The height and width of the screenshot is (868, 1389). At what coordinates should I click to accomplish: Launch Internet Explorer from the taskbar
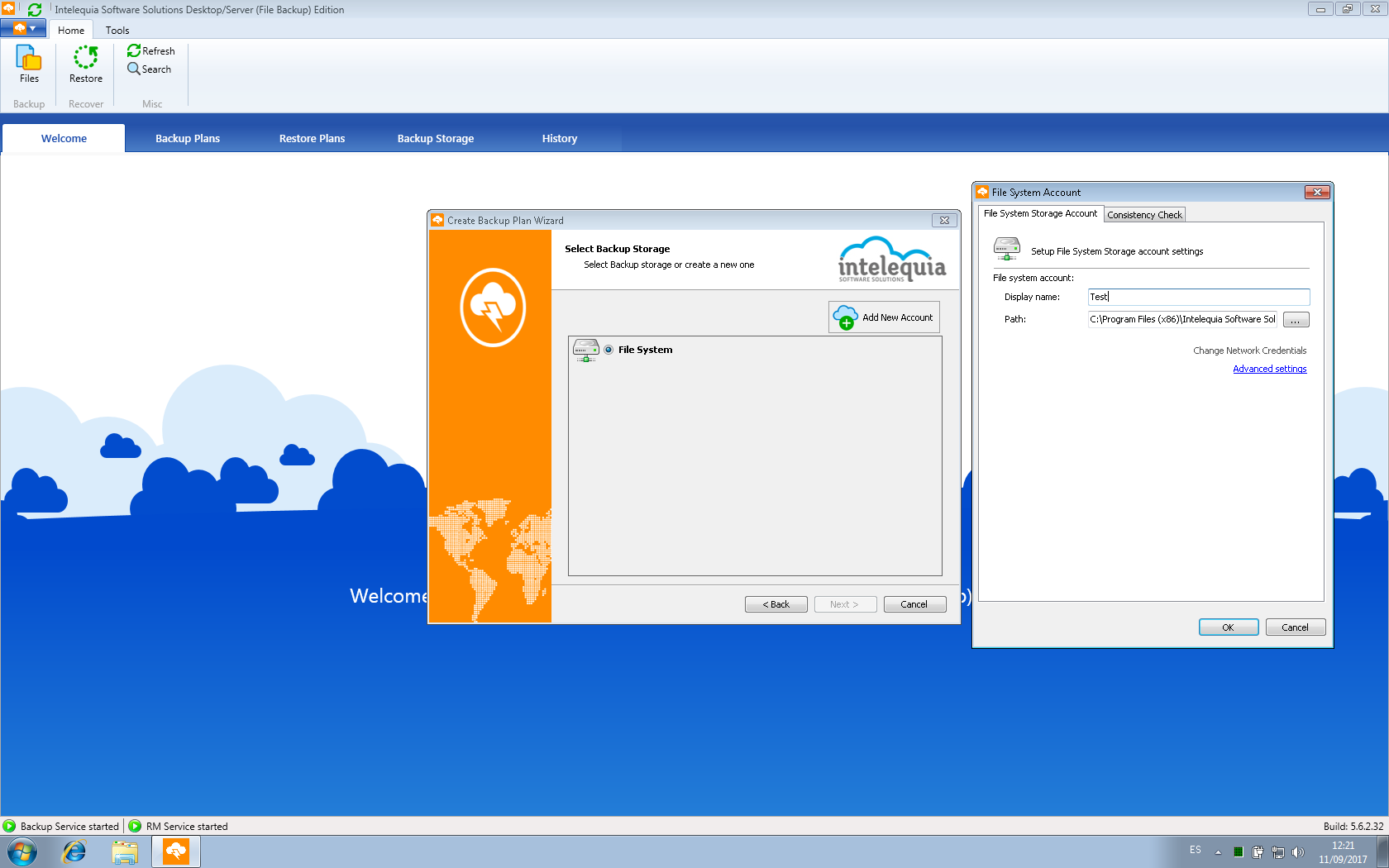tap(74, 851)
